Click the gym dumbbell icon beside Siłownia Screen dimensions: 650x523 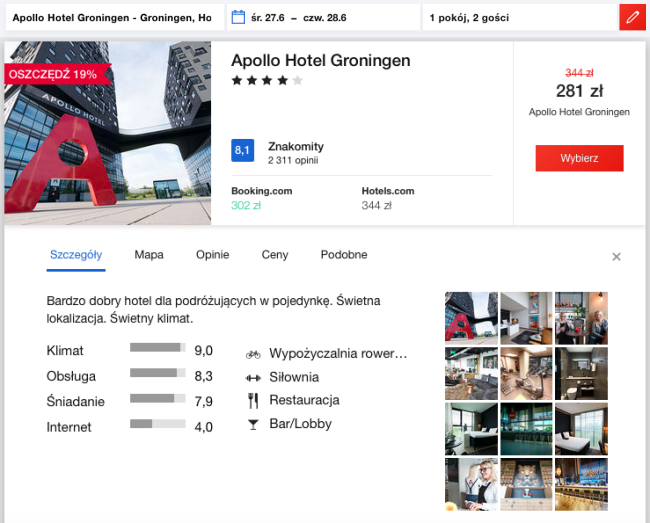click(253, 377)
